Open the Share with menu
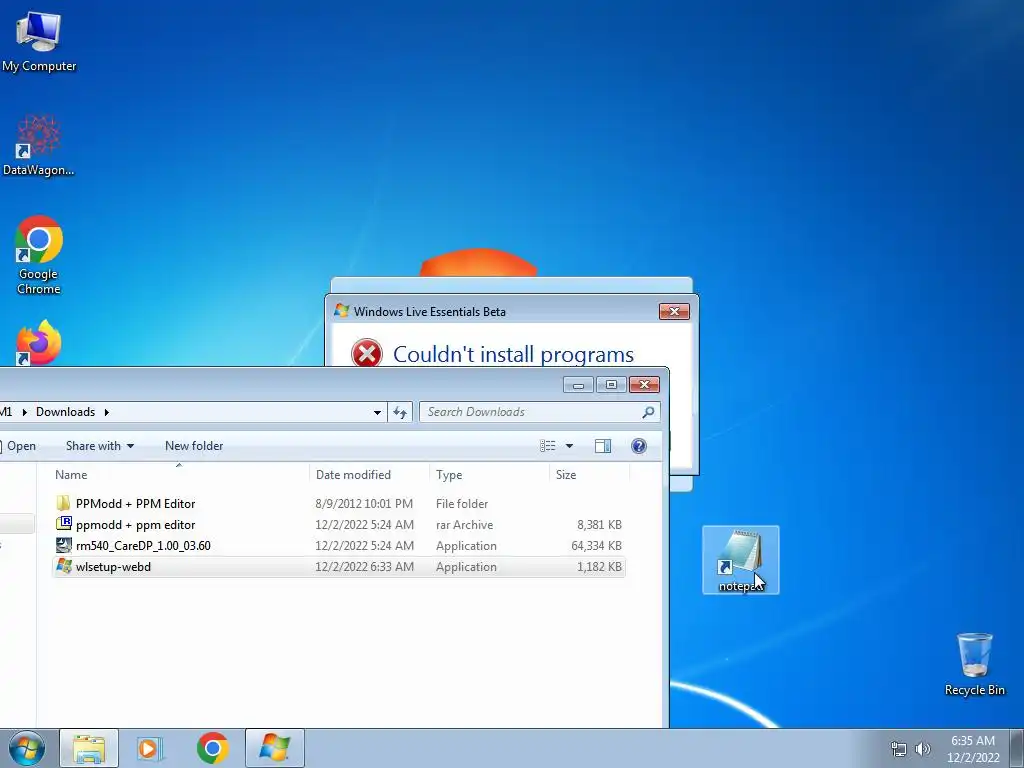The width and height of the screenshot is (1024, 768). pyautogui.click(x=100, y=446)
